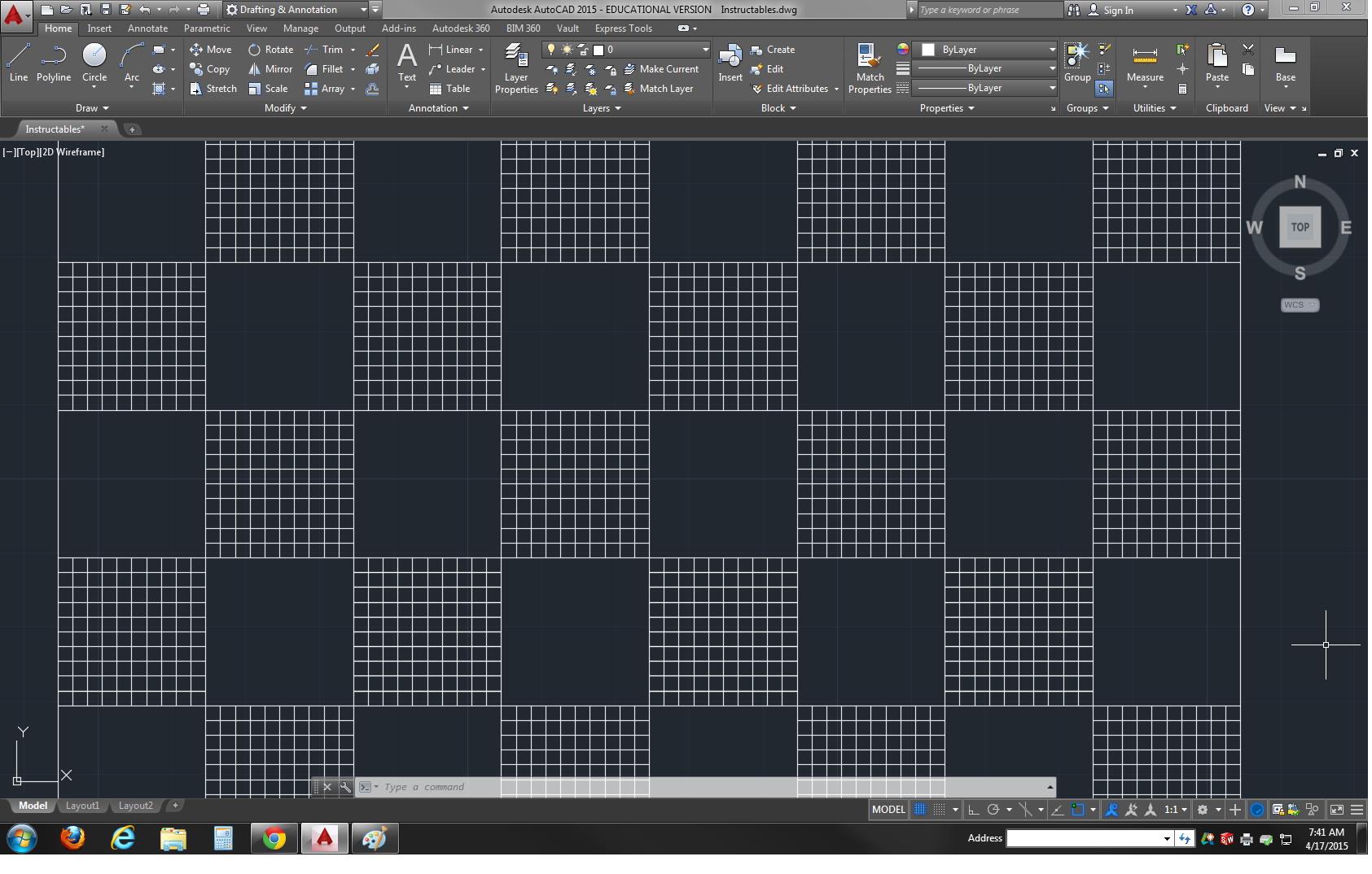Screen dimensions: 1372x874
Task: Open the Annotate ribbon tab
Action: coord(147,28)
